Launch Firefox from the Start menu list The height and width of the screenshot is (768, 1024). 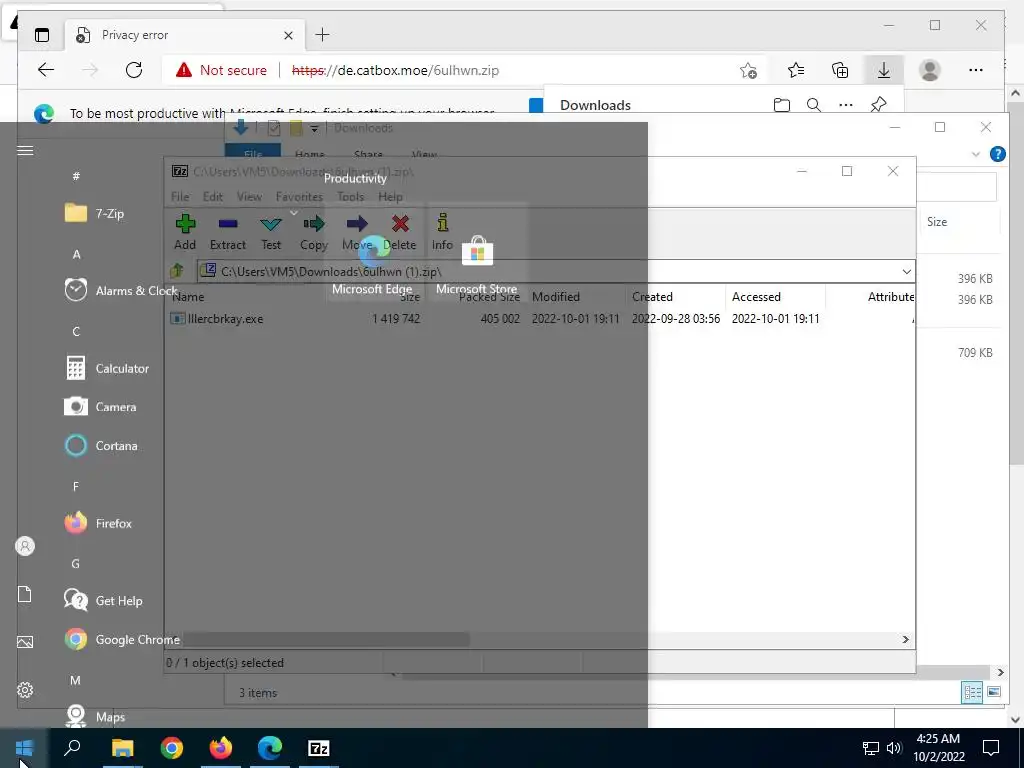pyautogui.click(x=98, y=523)
